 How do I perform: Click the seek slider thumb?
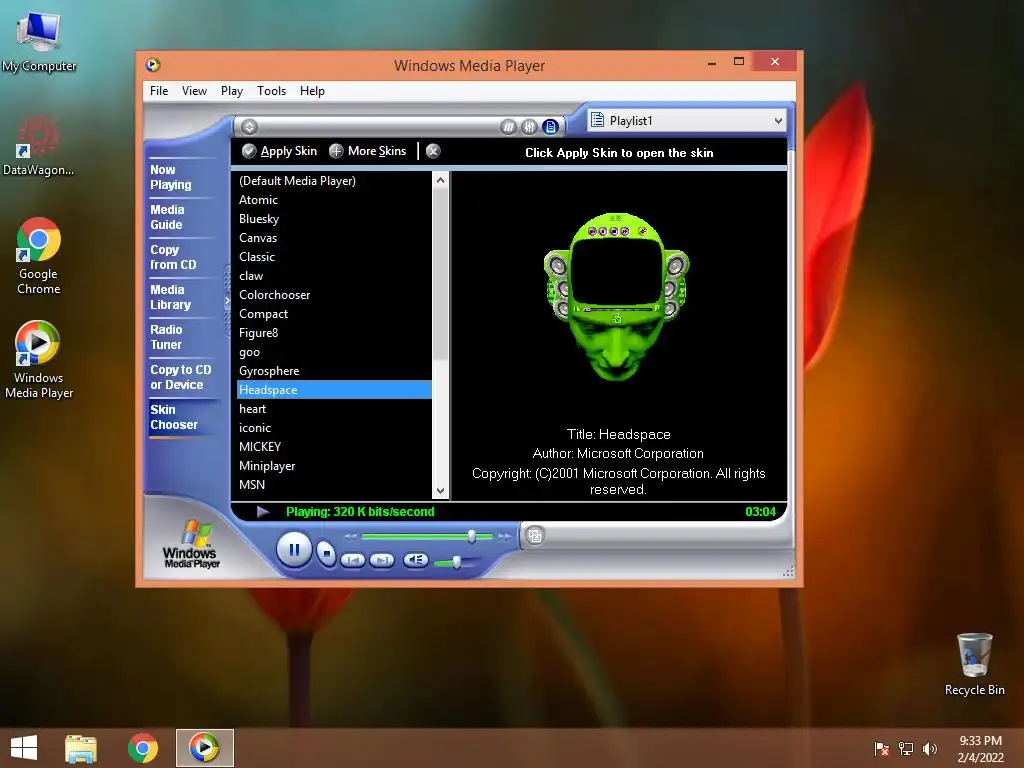tap(472, 536)
